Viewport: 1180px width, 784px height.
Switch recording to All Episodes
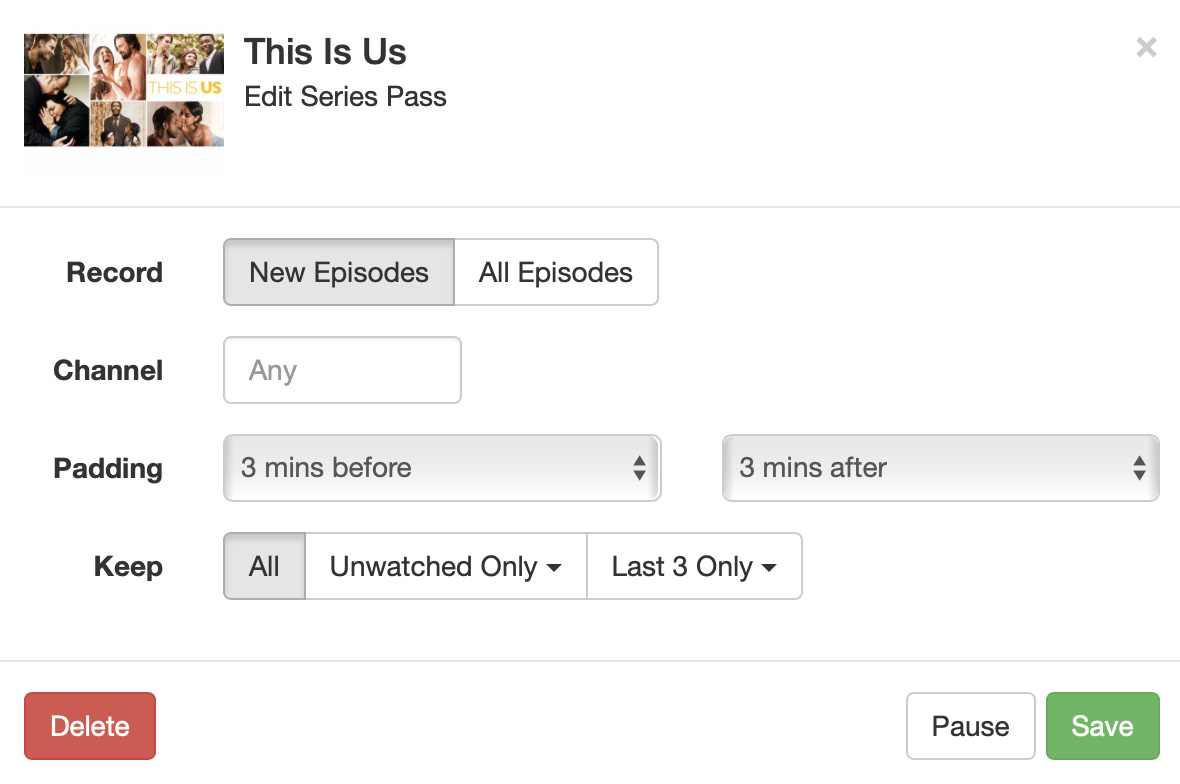click(556, 272)
